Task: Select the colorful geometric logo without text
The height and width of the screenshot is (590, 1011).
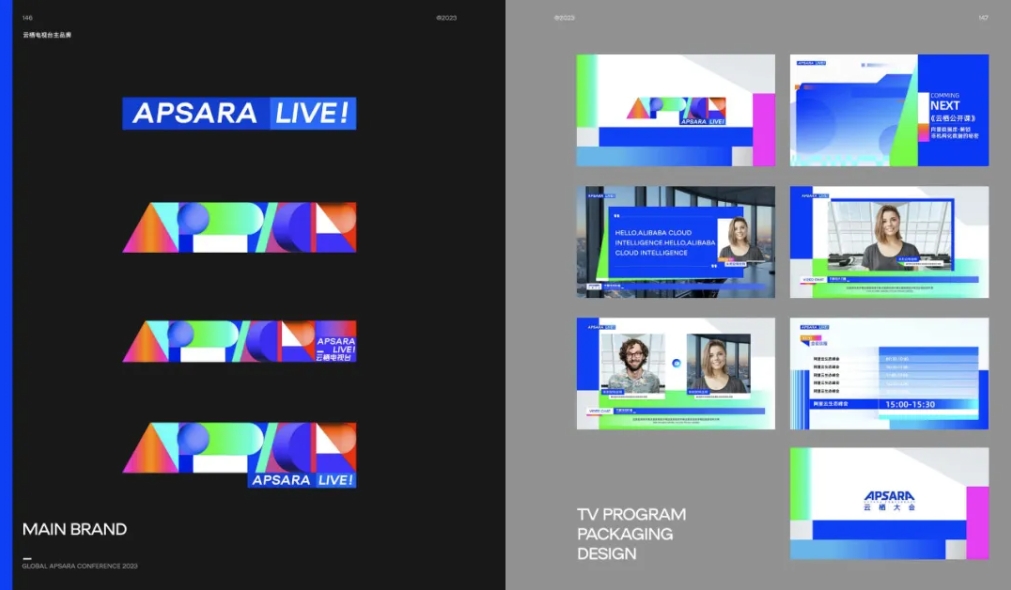Action: coord(239,228)
